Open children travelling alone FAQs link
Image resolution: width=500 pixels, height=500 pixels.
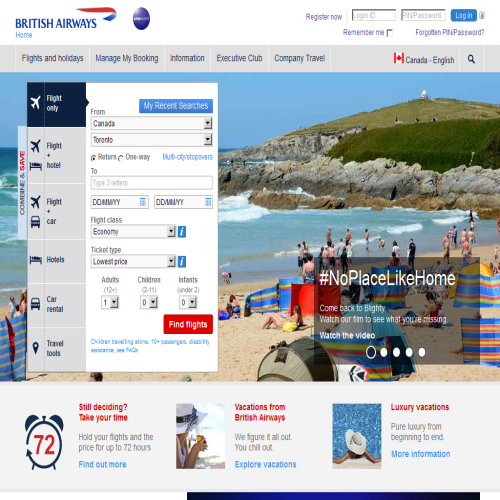150,346
